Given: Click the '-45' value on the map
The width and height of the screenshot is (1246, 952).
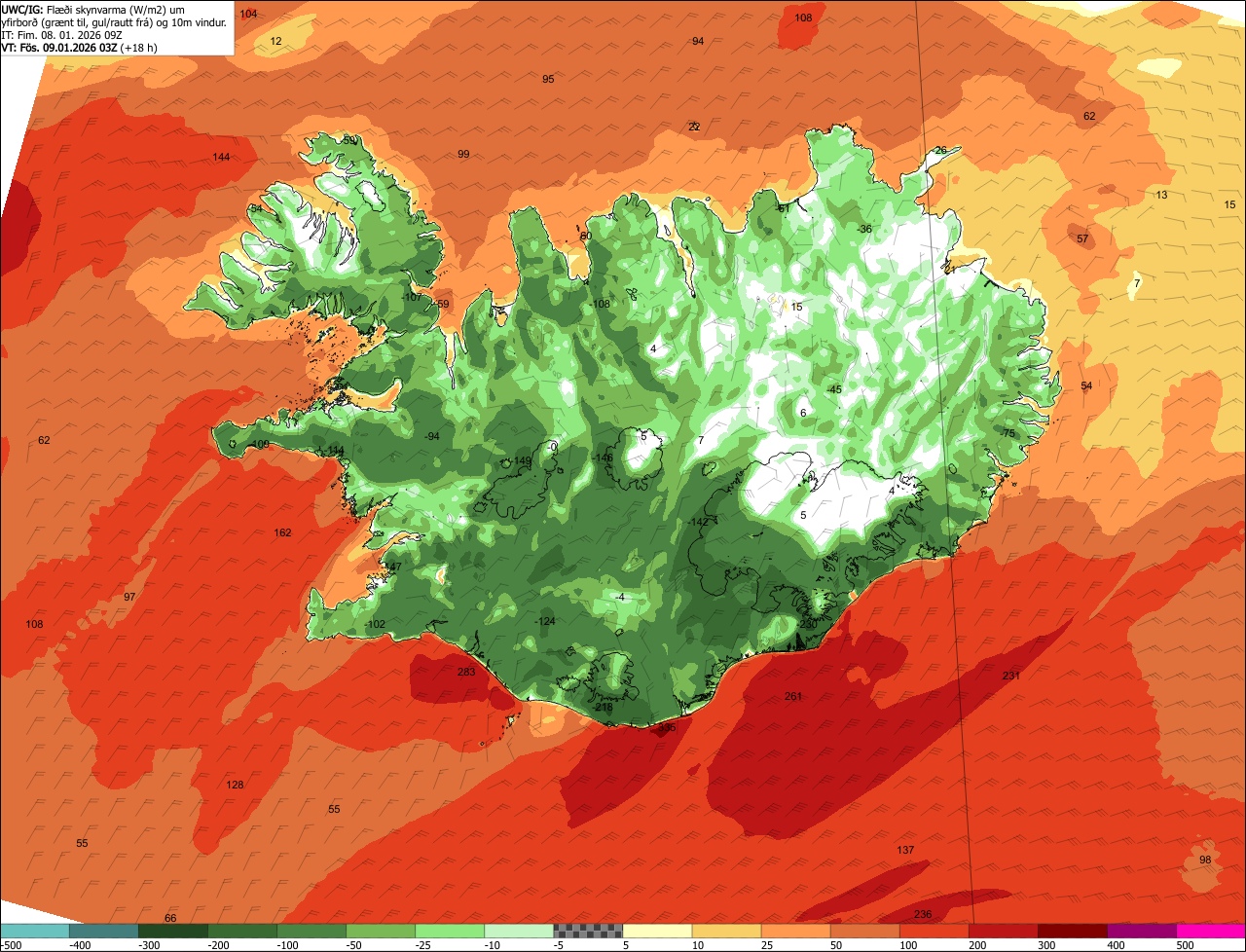Looking at the screenshot, I should coord(833,389).
